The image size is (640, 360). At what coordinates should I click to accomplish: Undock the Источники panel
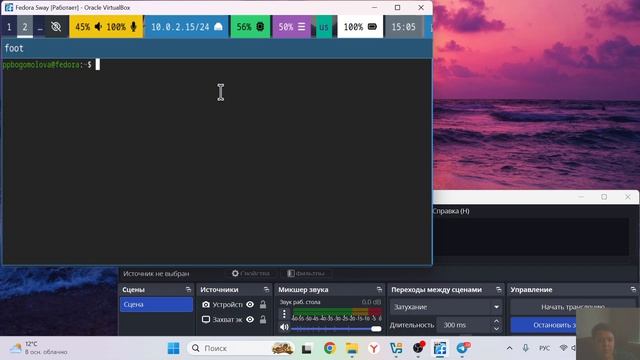pyautogui.click(x=267, y=289)
